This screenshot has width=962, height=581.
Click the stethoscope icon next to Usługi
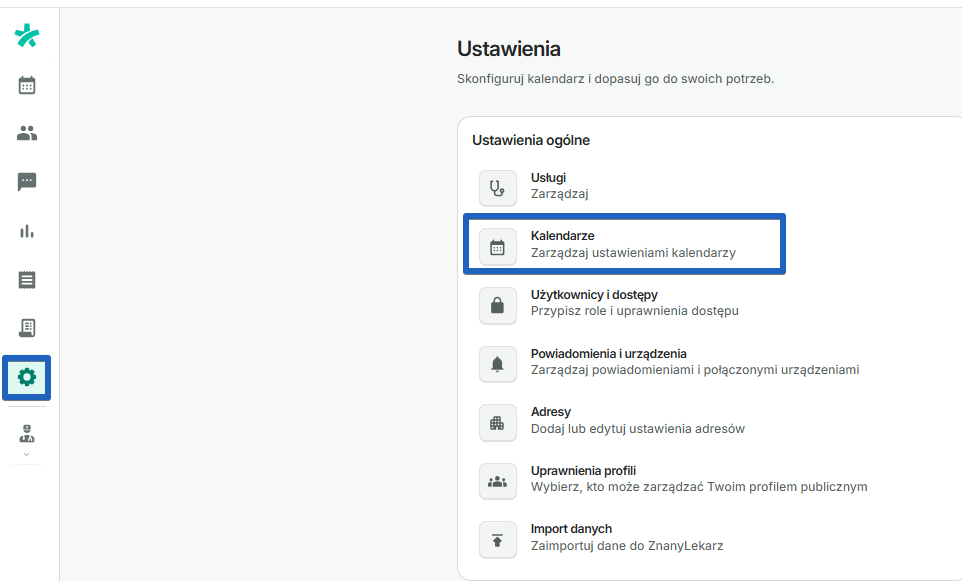pos(497,187)
